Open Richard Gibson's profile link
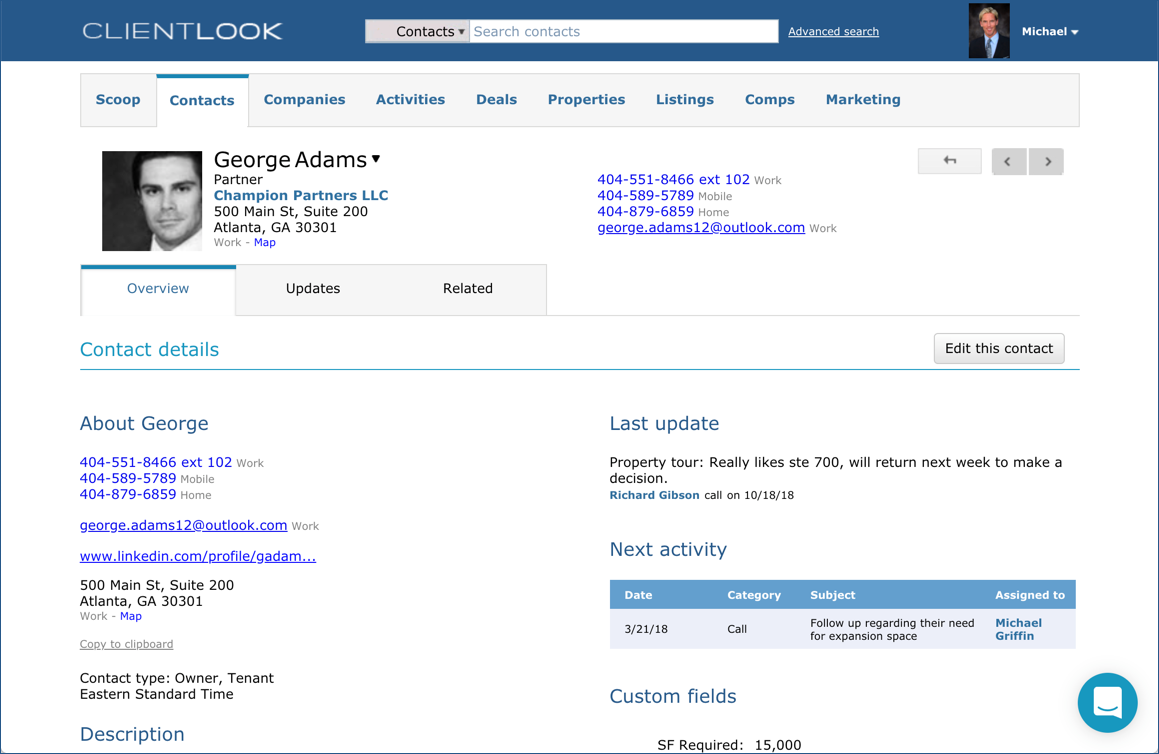Screen dimensions: 1159x754 (x=654, y=495)
